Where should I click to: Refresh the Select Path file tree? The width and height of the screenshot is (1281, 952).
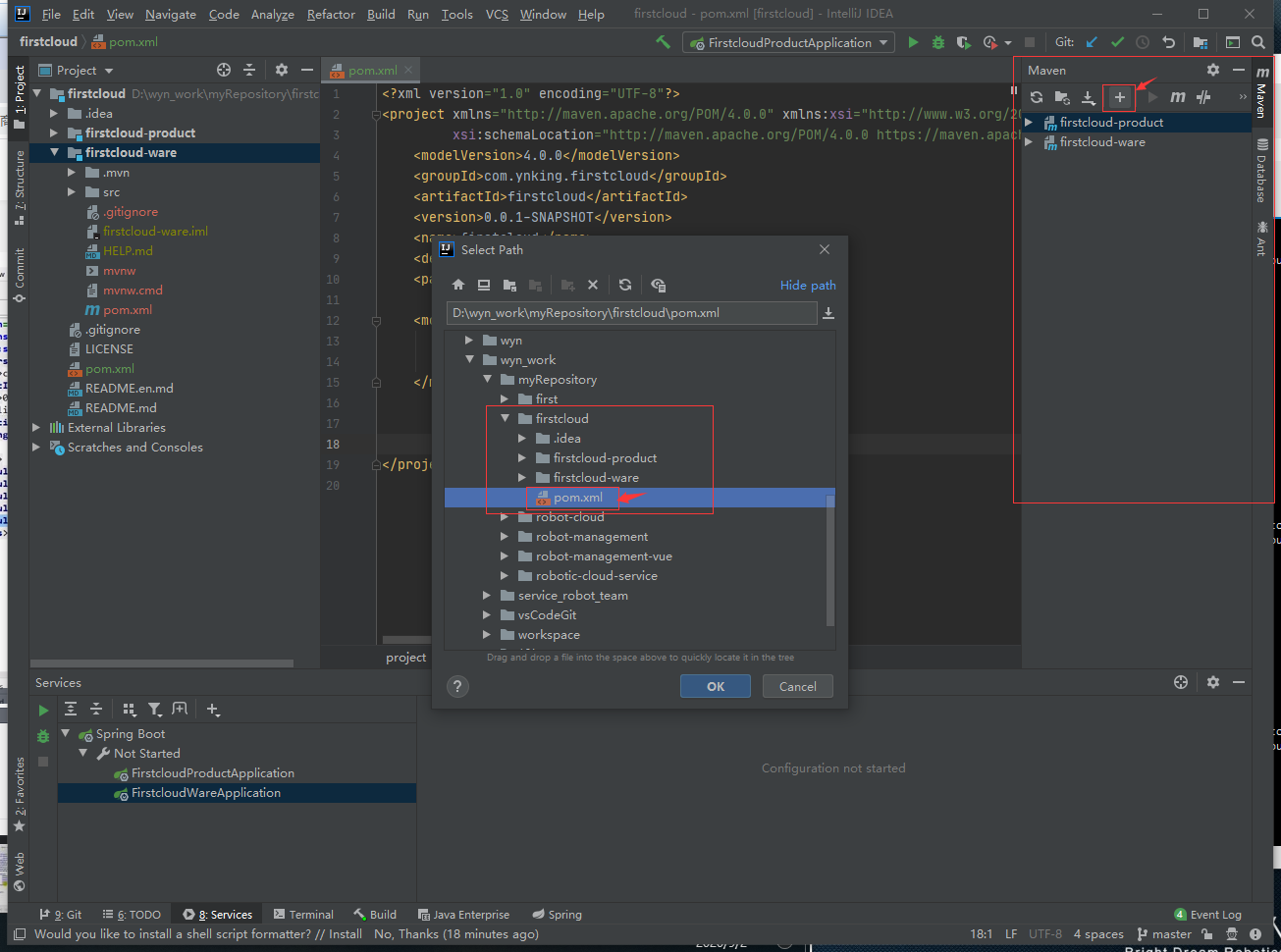pyautogui.click(x=625, y=285)
